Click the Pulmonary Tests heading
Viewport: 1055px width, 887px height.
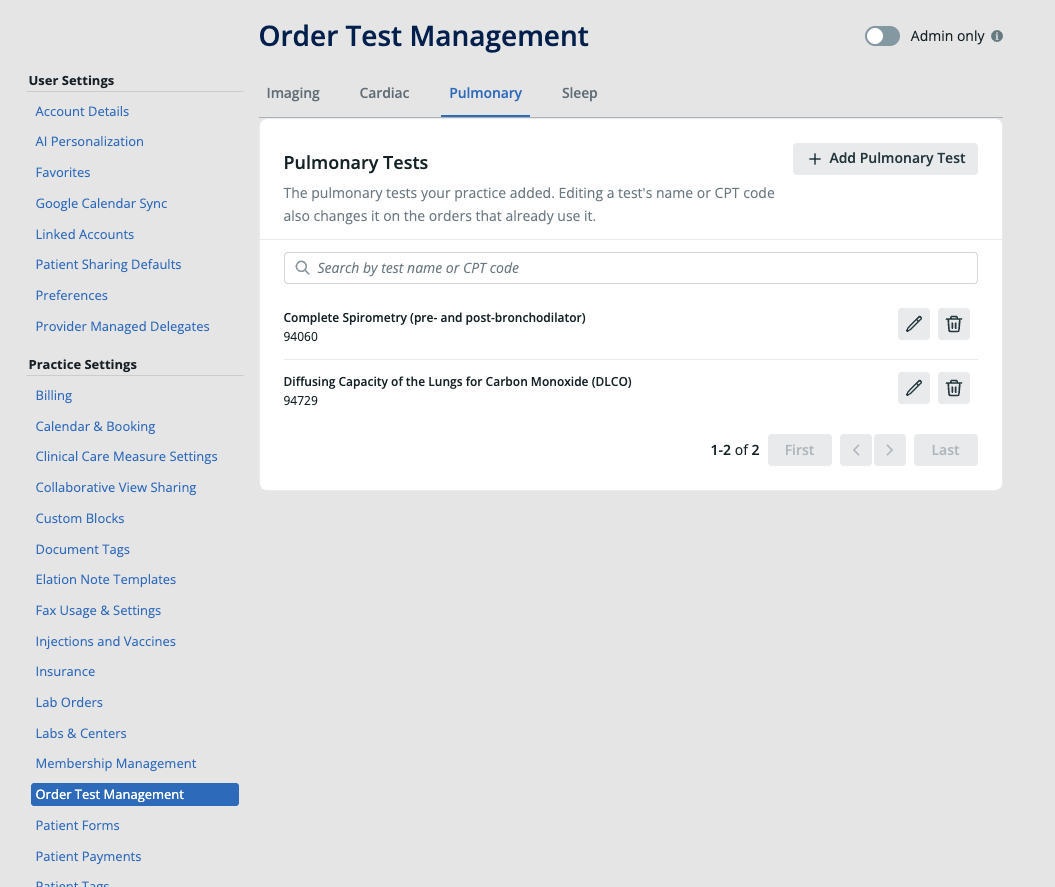click(355, 163)
